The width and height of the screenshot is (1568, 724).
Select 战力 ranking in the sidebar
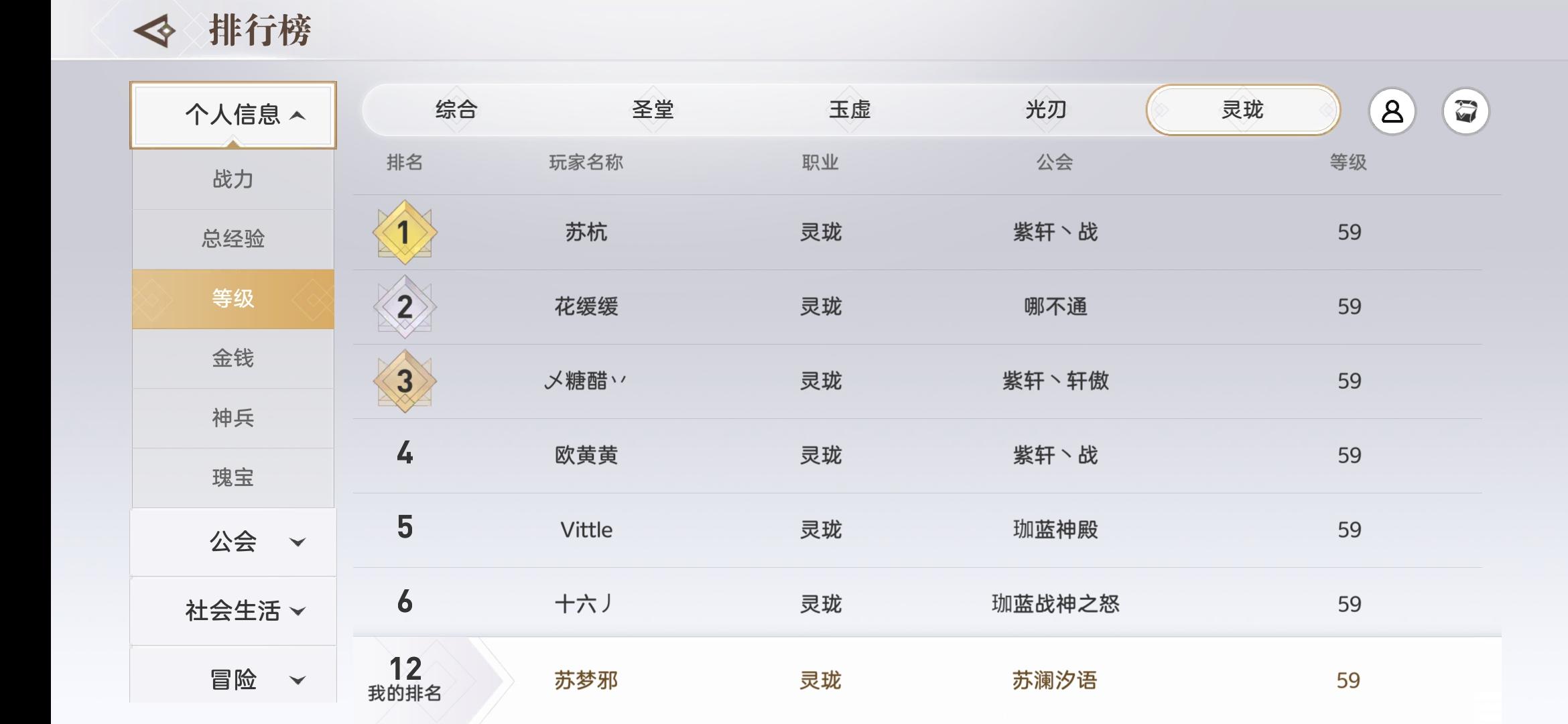pyautogui.click(x=233, y=180)
